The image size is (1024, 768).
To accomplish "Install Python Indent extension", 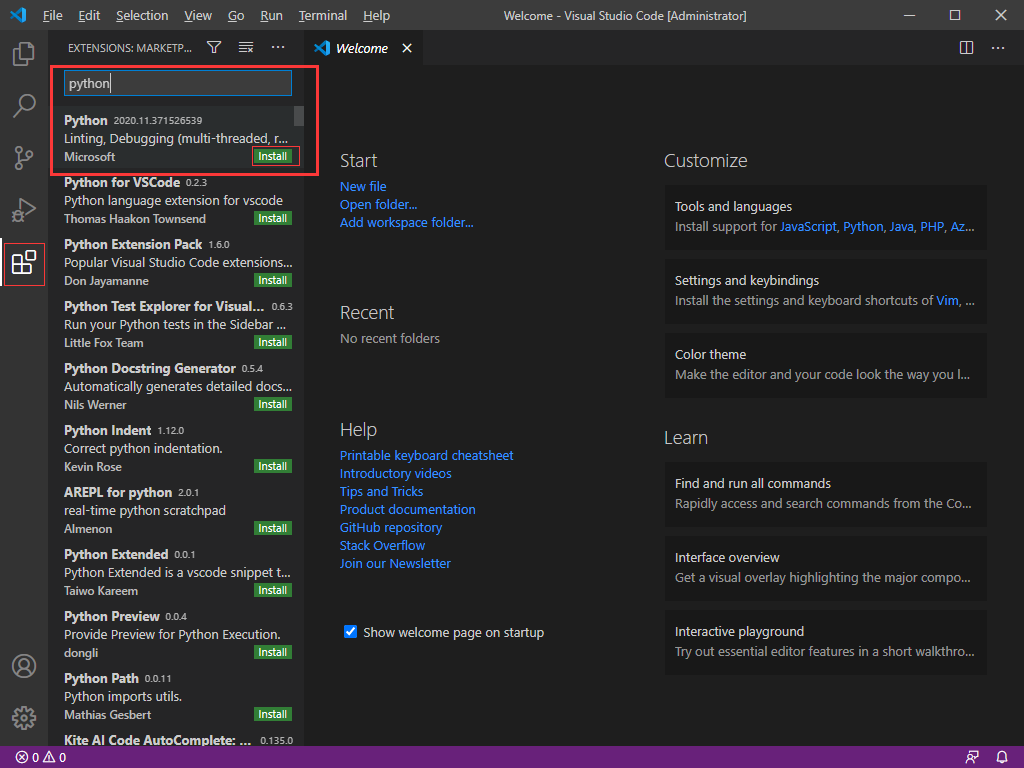I will 272,466.
